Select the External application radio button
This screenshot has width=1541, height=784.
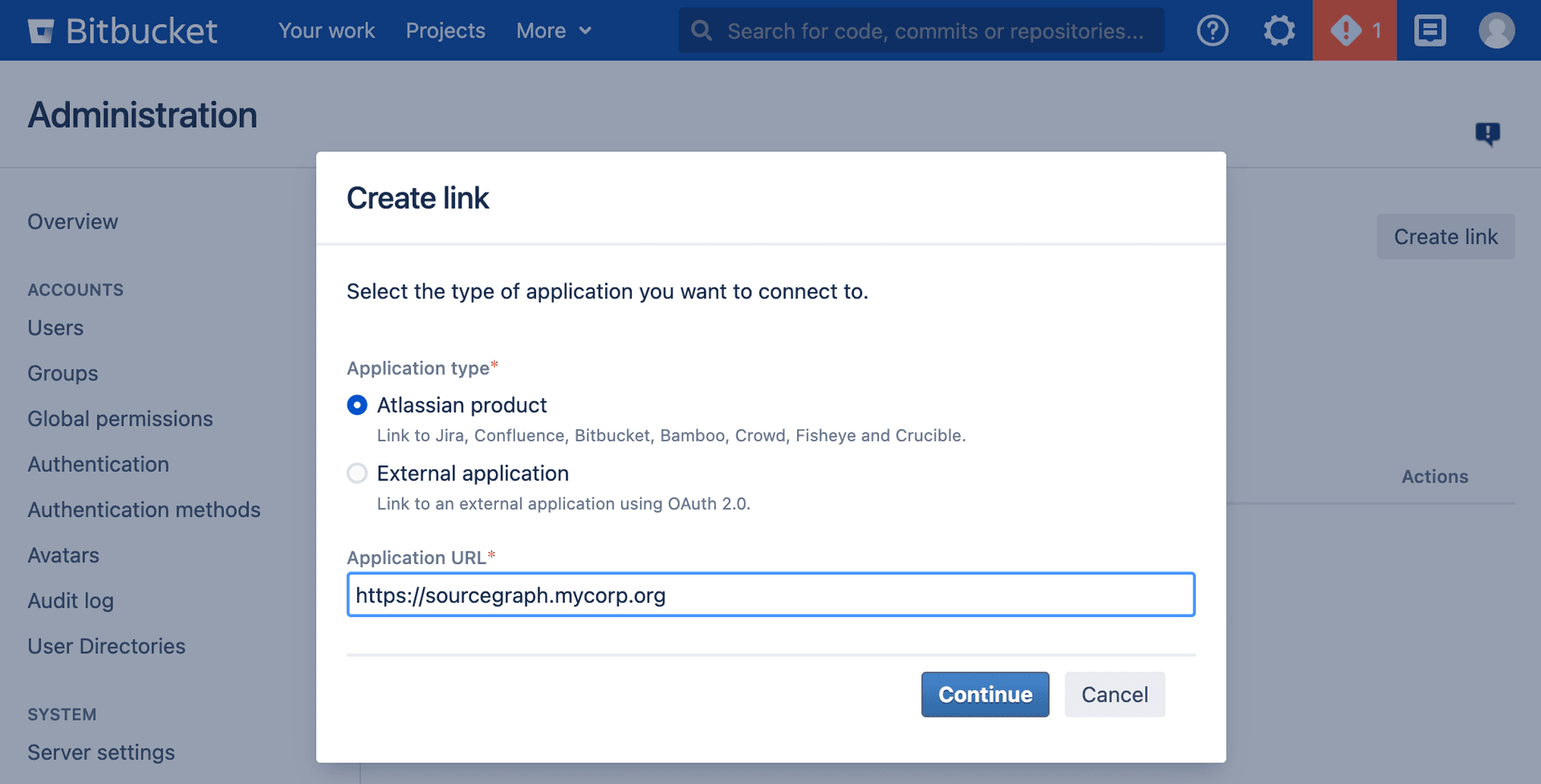click(357, 473)
